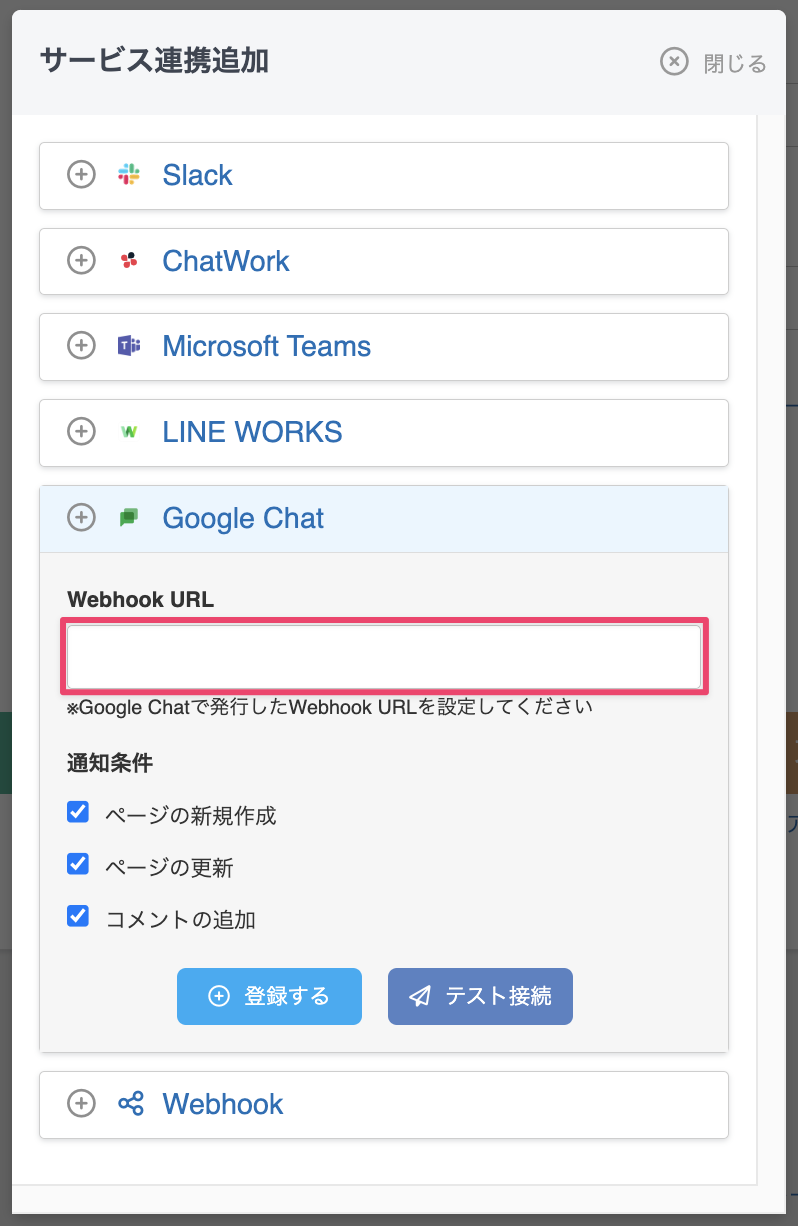The image size is (798, 1226).
Task: Open the LINE WORKS integration title
Action: [252, 432]
